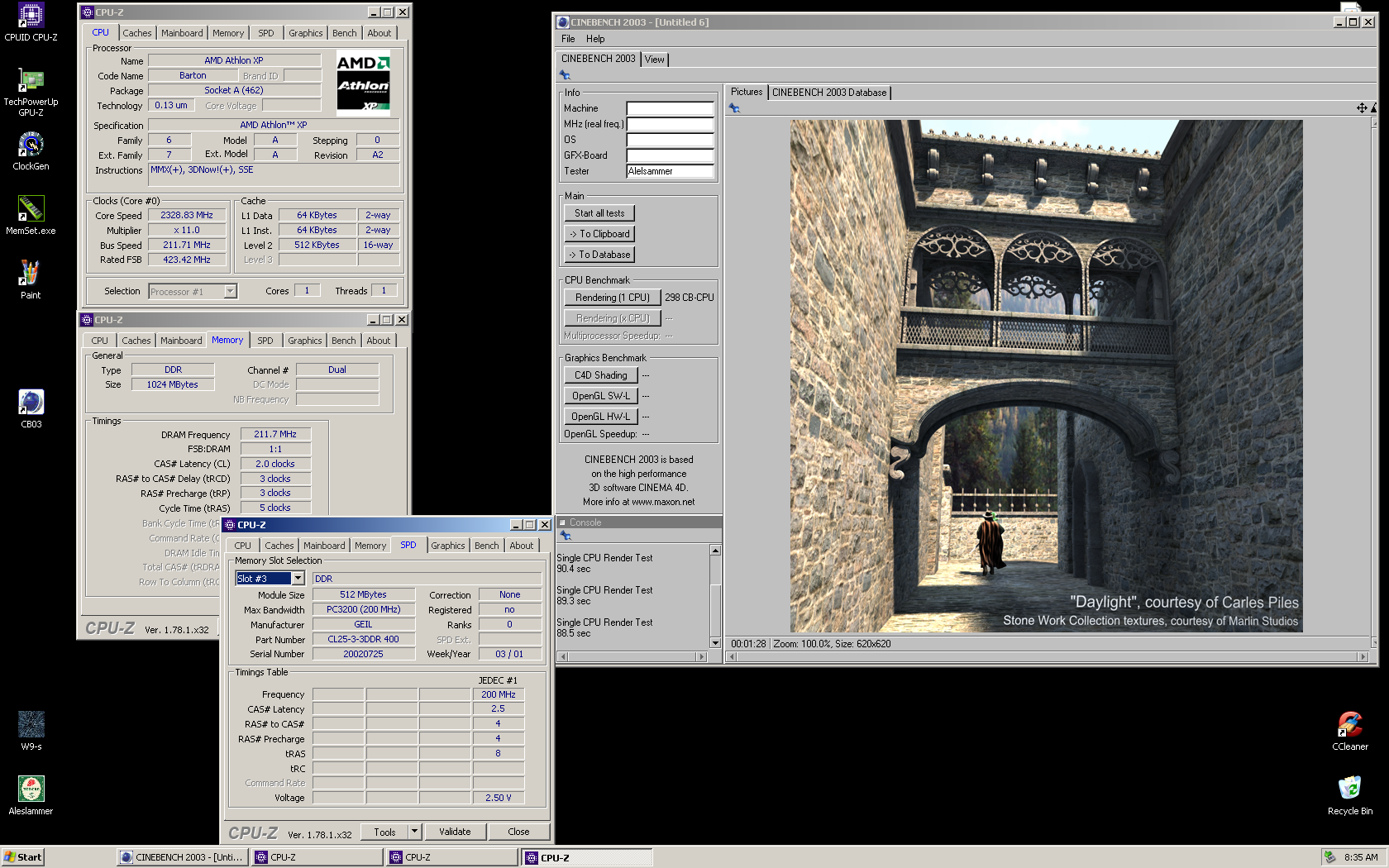Click the Core Speed value 2328.83 MHz
The image size is (1389, 868).
pos(187,215)
